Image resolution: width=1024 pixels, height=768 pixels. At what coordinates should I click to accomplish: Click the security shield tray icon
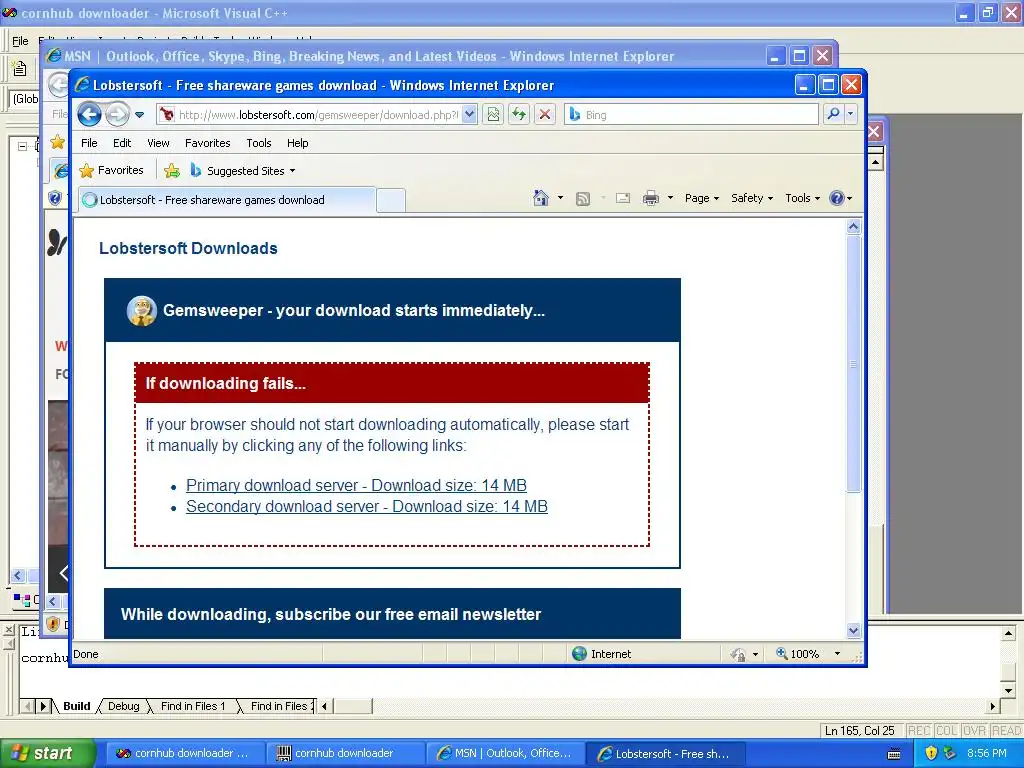pyautogui.click(x=931, y=754)
